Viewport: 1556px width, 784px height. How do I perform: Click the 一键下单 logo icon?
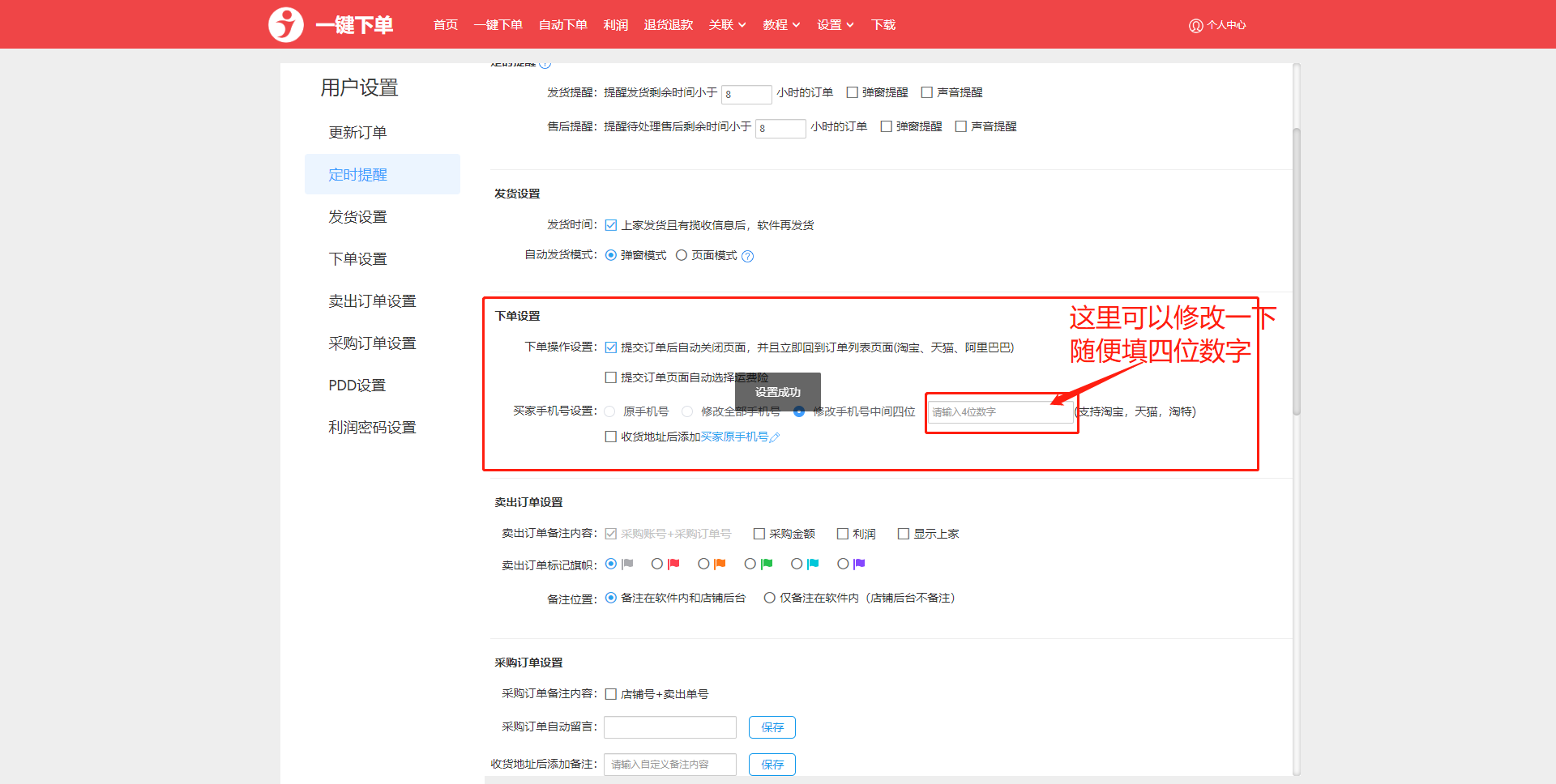click(285, 24)
